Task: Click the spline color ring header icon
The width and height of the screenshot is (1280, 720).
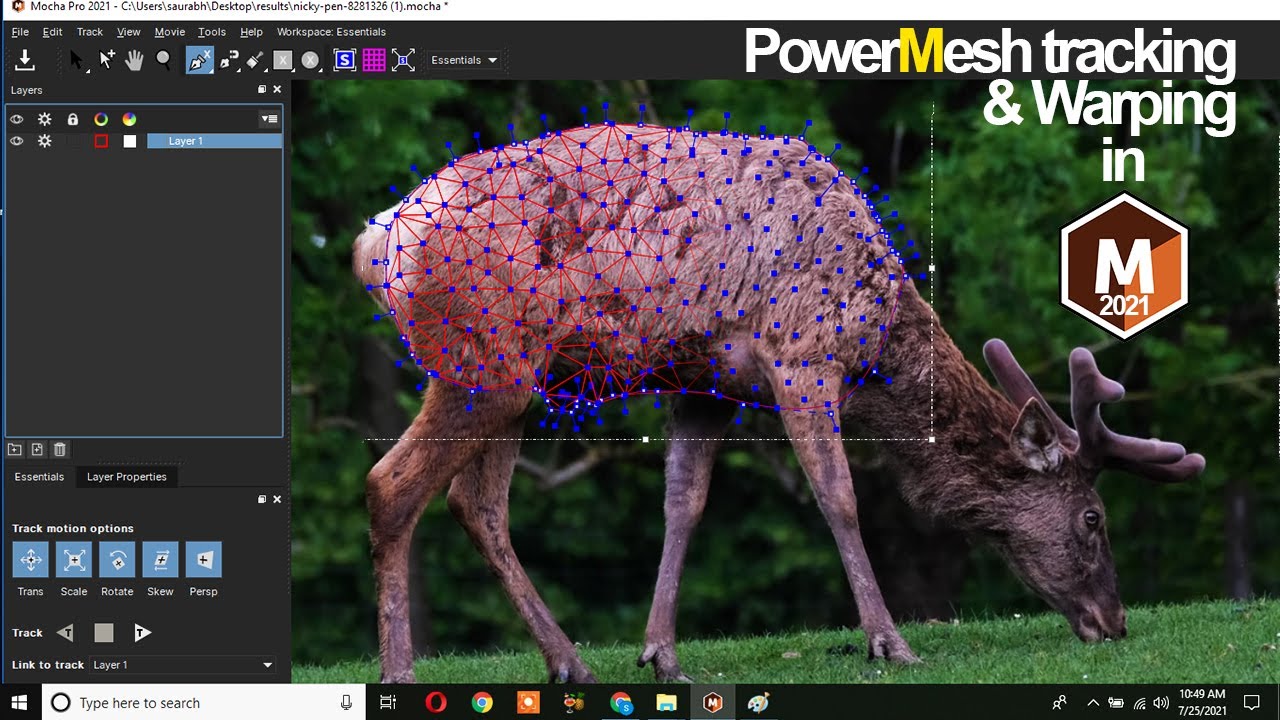Action: 101,119
